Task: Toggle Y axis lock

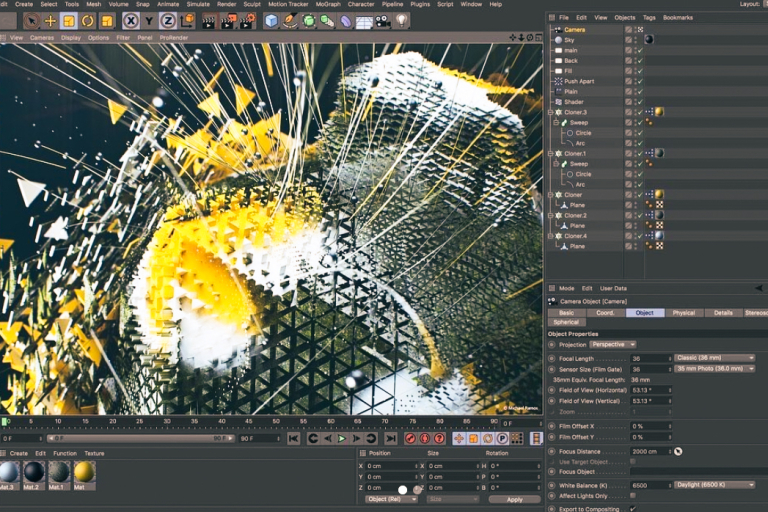Action: (149, 21)
